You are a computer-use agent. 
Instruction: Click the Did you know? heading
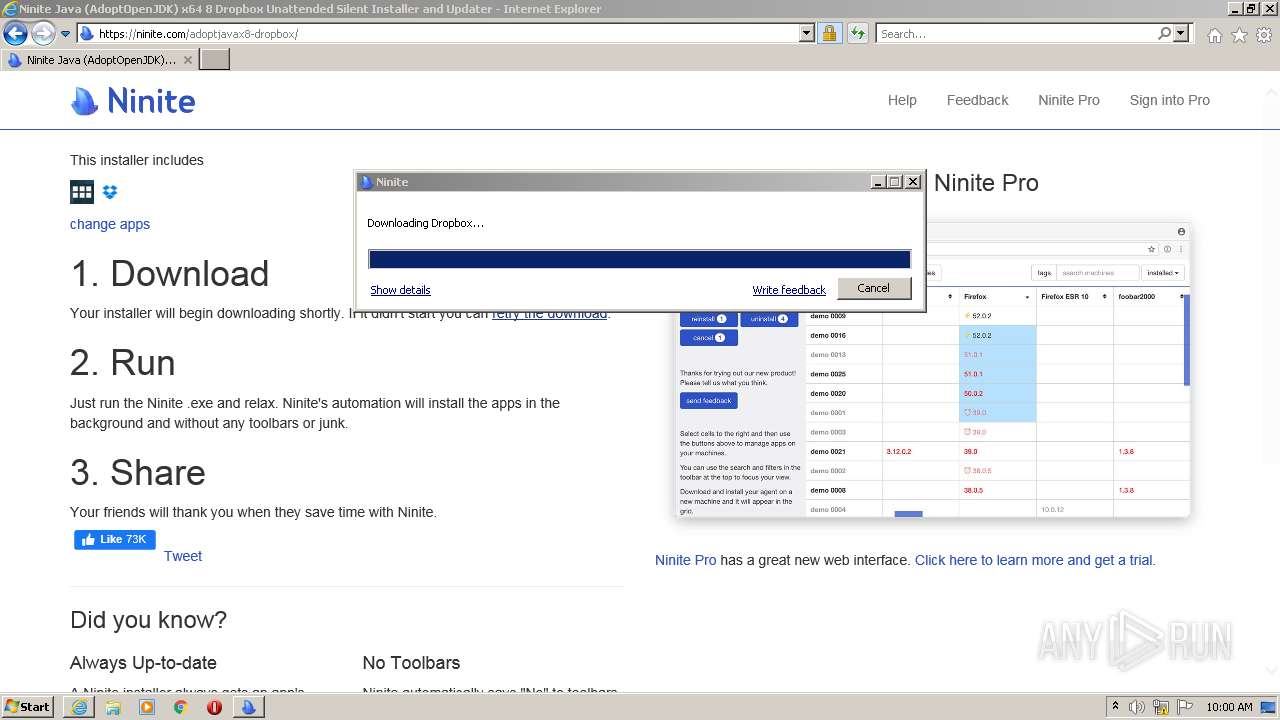click(x=148, y=620)
